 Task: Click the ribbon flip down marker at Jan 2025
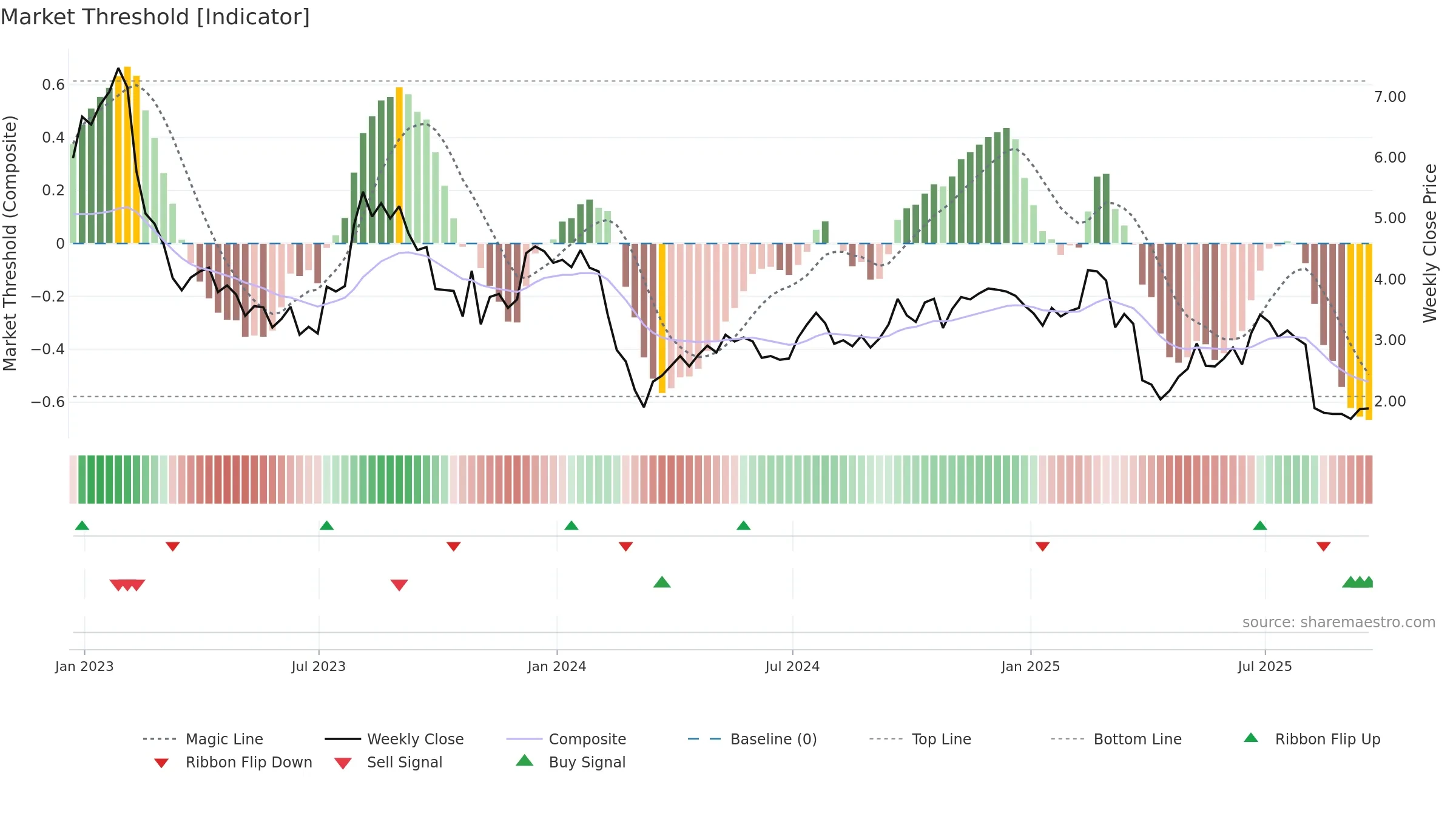click(1043, 547)
